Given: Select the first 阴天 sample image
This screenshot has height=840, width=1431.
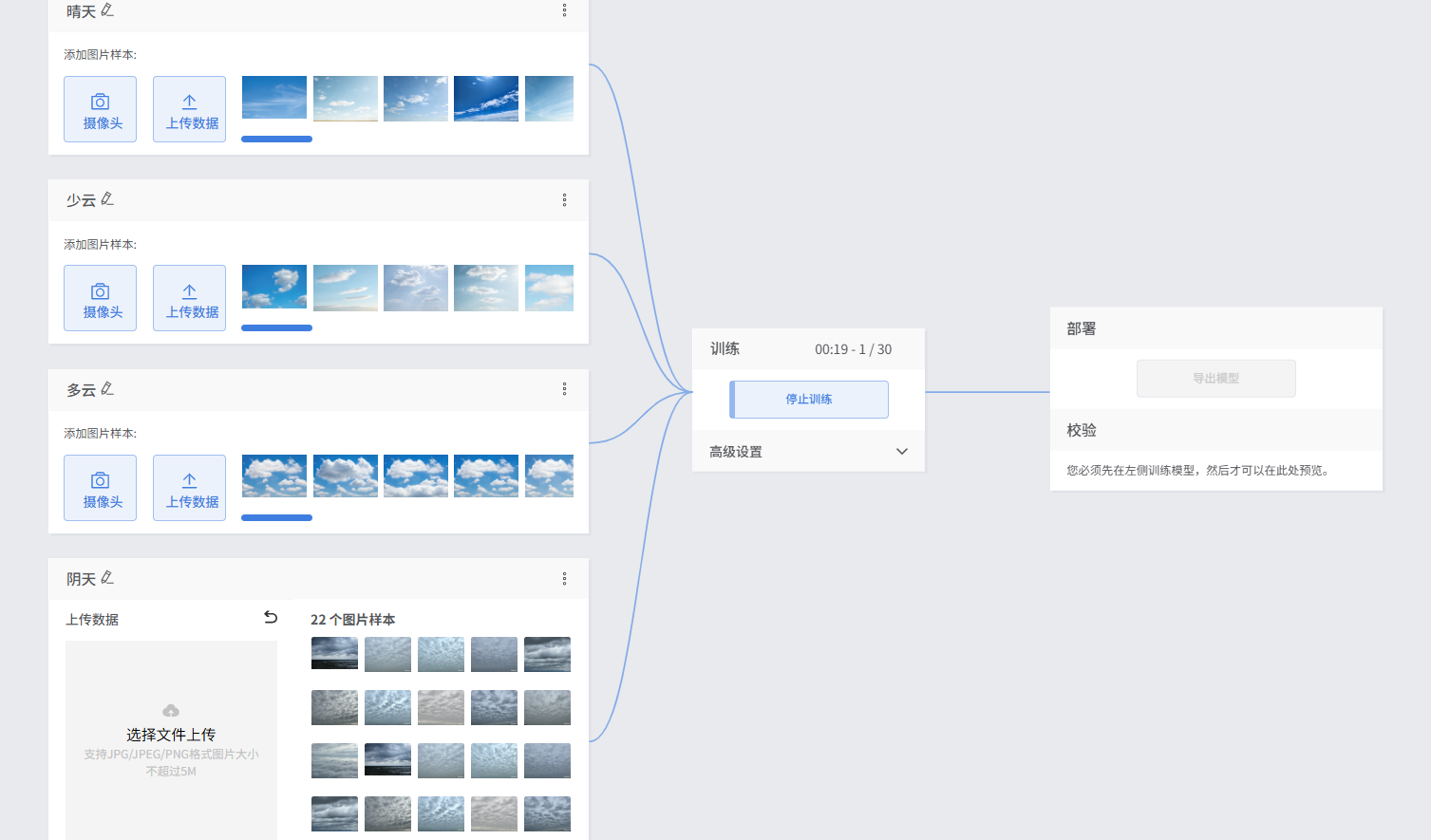Looking at the screenshot, I should (334, 654).
